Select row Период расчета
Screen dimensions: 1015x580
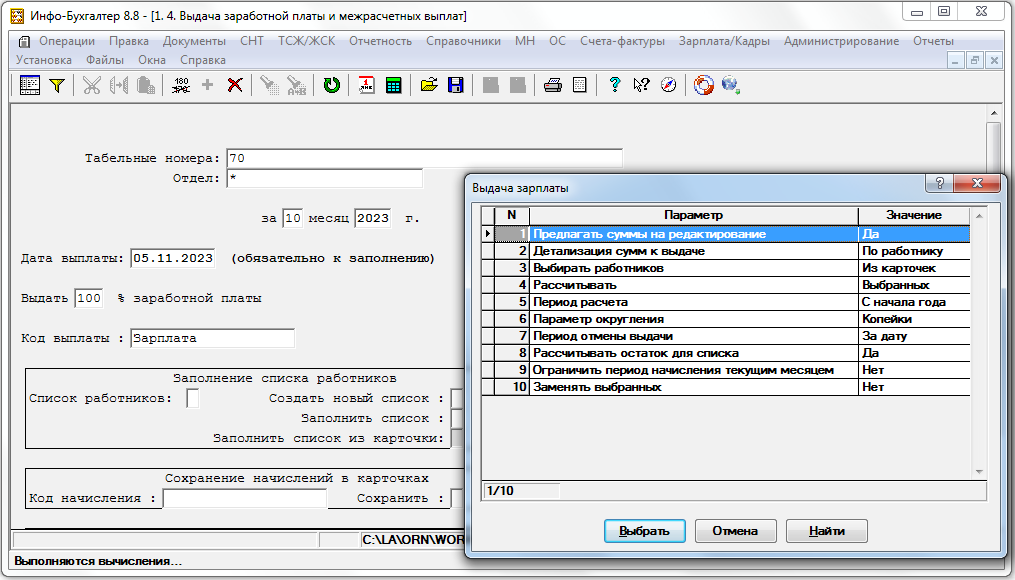point(726,302)
